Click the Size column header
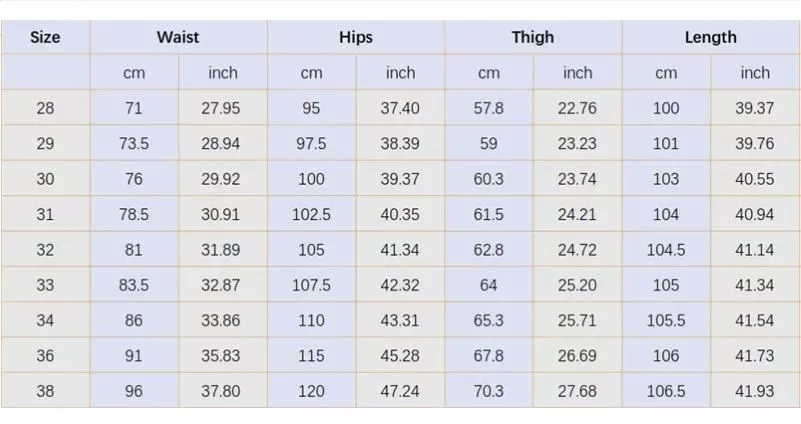801x424 pixels. pos(45,38)
